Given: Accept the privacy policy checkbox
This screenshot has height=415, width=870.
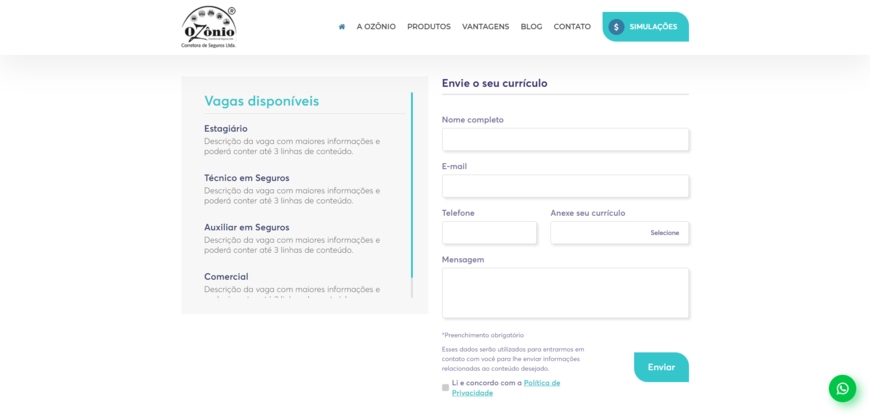Looking at the screenshot, I should [x=446, y=388].
